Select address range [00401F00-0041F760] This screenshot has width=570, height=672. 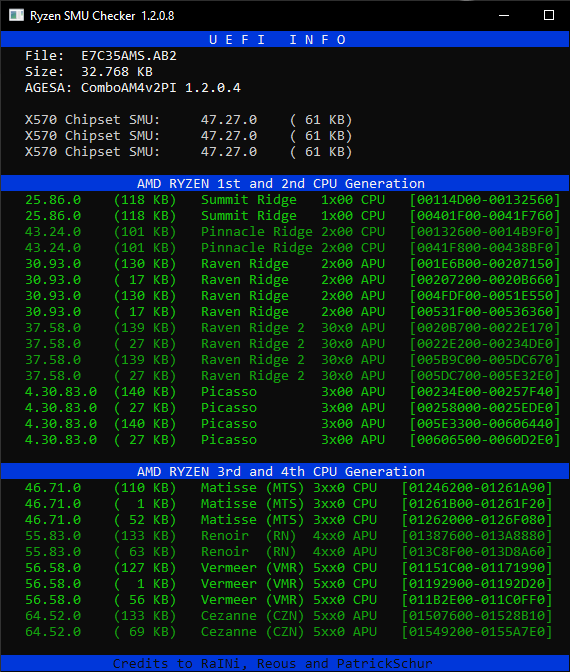click(x=485, y=216)
